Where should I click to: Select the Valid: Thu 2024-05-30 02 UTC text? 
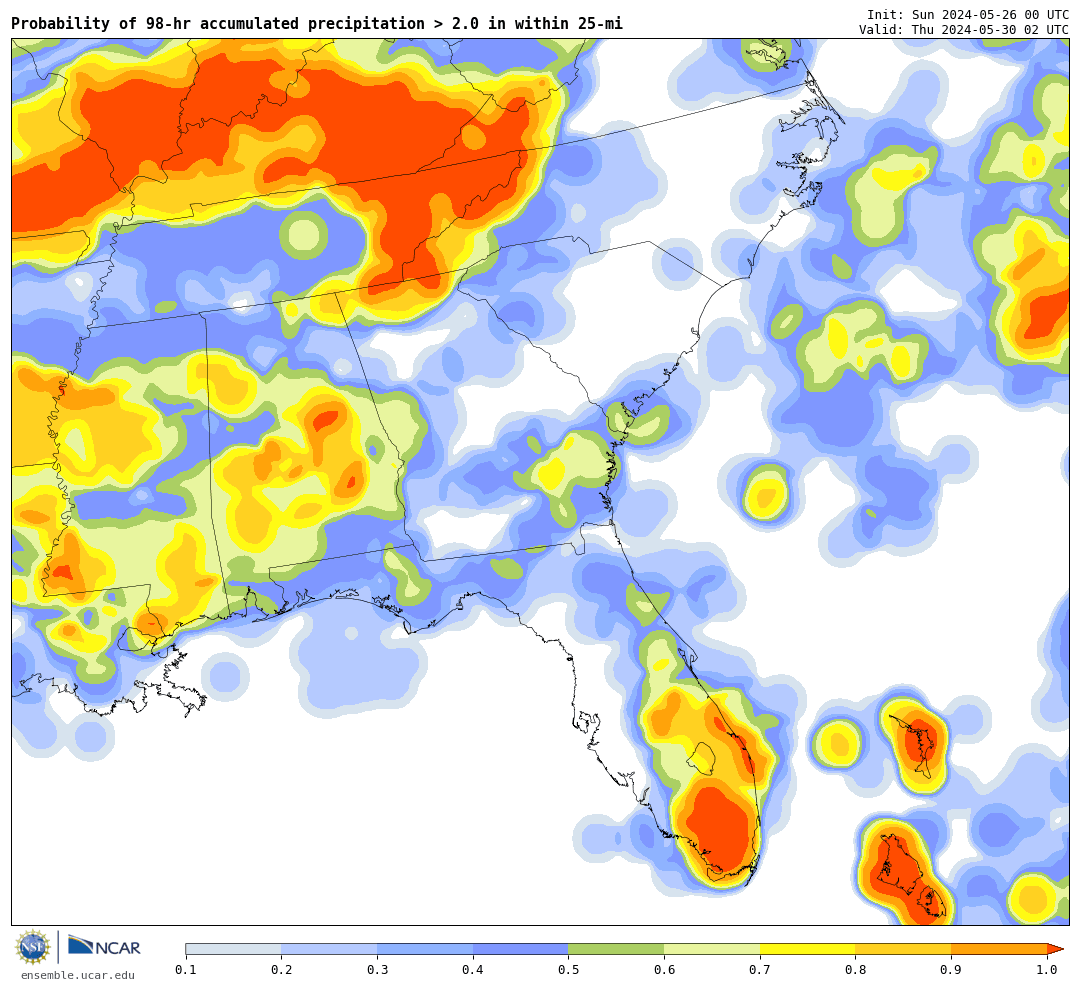point(964,30)
